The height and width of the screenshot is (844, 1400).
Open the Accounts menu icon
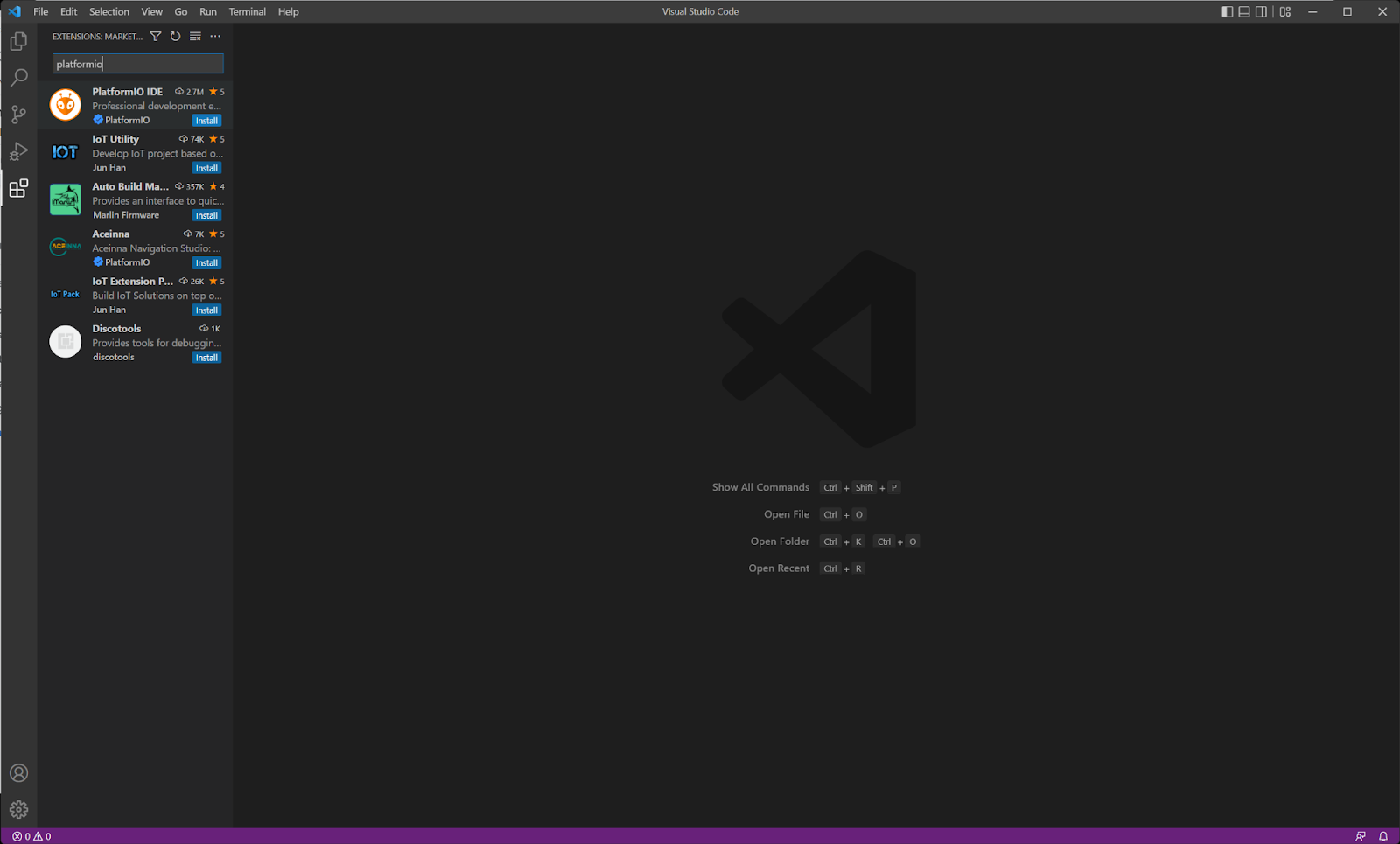(18, 773)
